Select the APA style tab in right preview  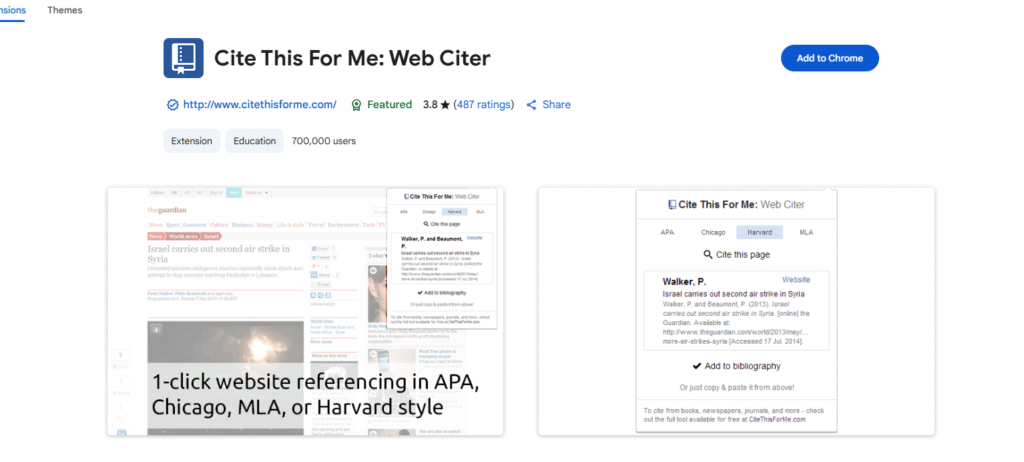pyautogui.click(x=667, y=232)
